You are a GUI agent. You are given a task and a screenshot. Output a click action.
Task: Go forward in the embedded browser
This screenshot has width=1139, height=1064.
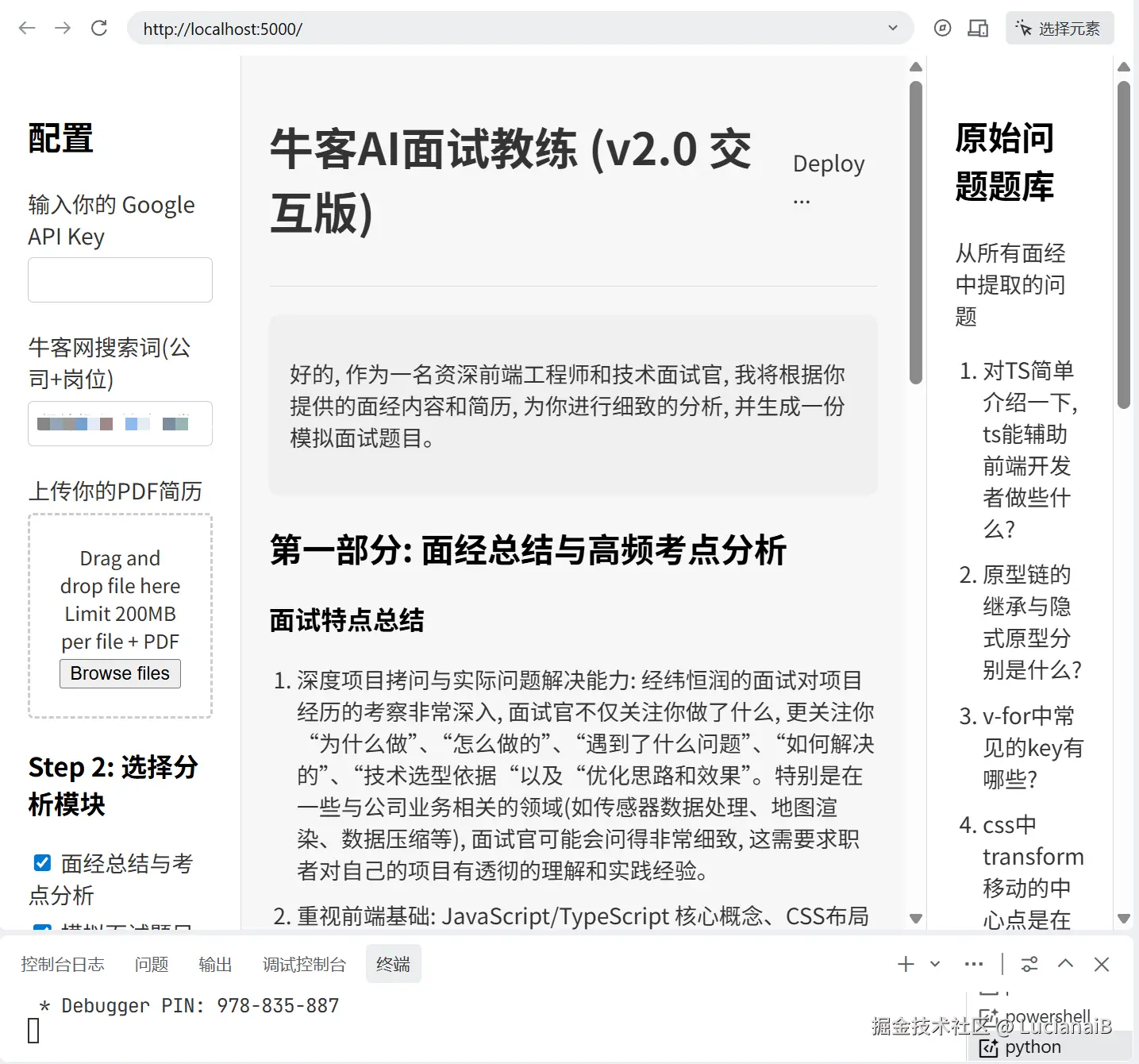click(x=63, y=29)
